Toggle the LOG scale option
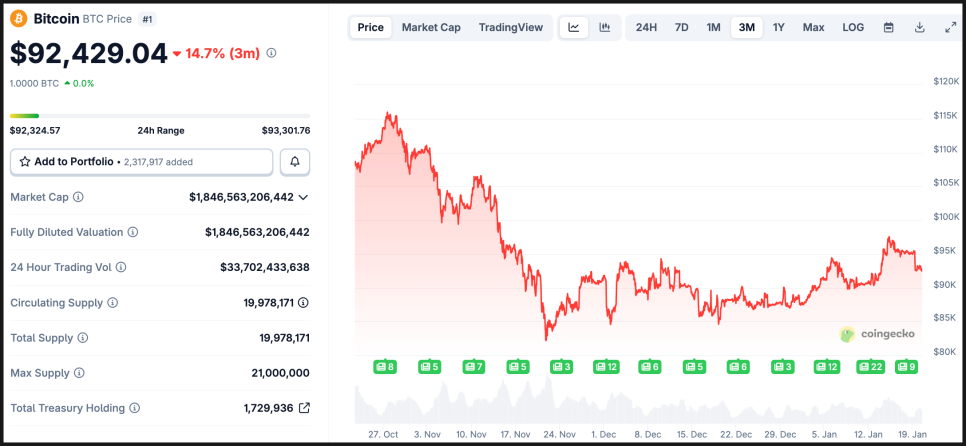This screenshot has width=966, height=446. 853,27
